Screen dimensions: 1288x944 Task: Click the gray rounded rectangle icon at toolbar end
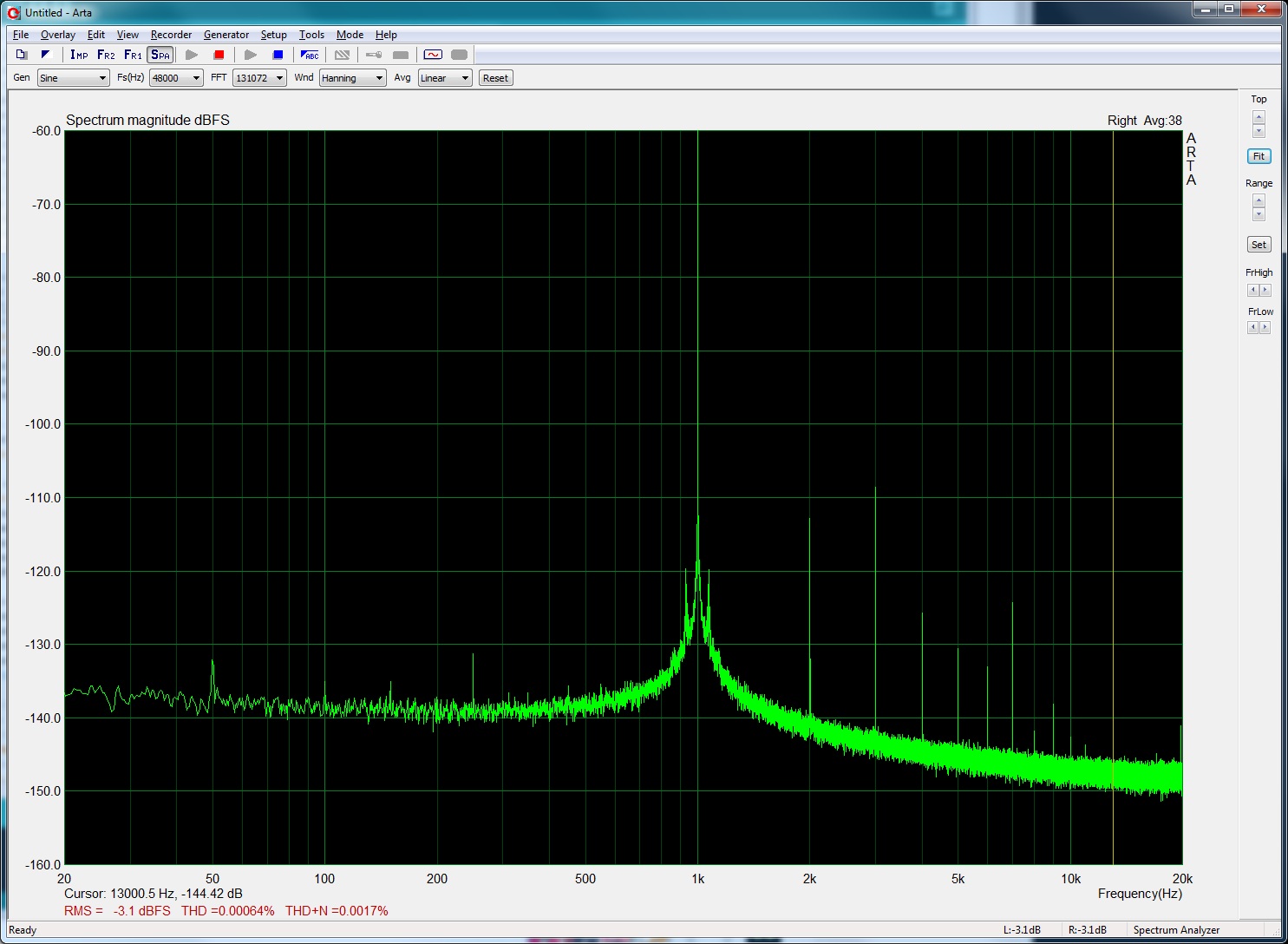(460, 55)
